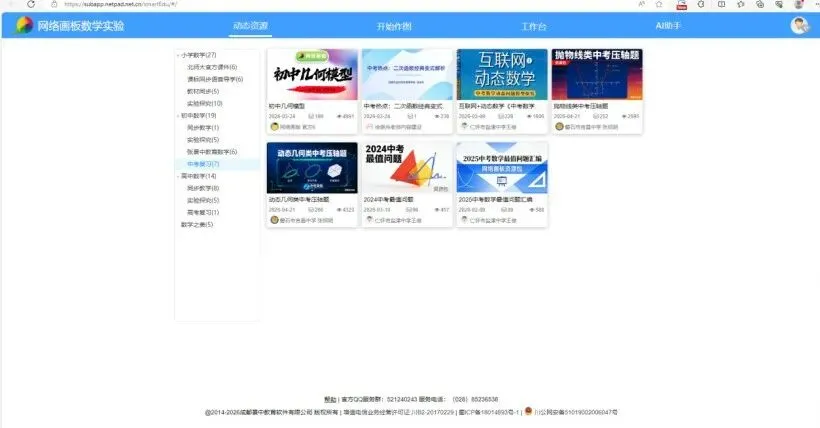Click resource count icon on 抛物线类中考压轴题 card
This screenshot has width=820, height=428.
click(596, 116)
